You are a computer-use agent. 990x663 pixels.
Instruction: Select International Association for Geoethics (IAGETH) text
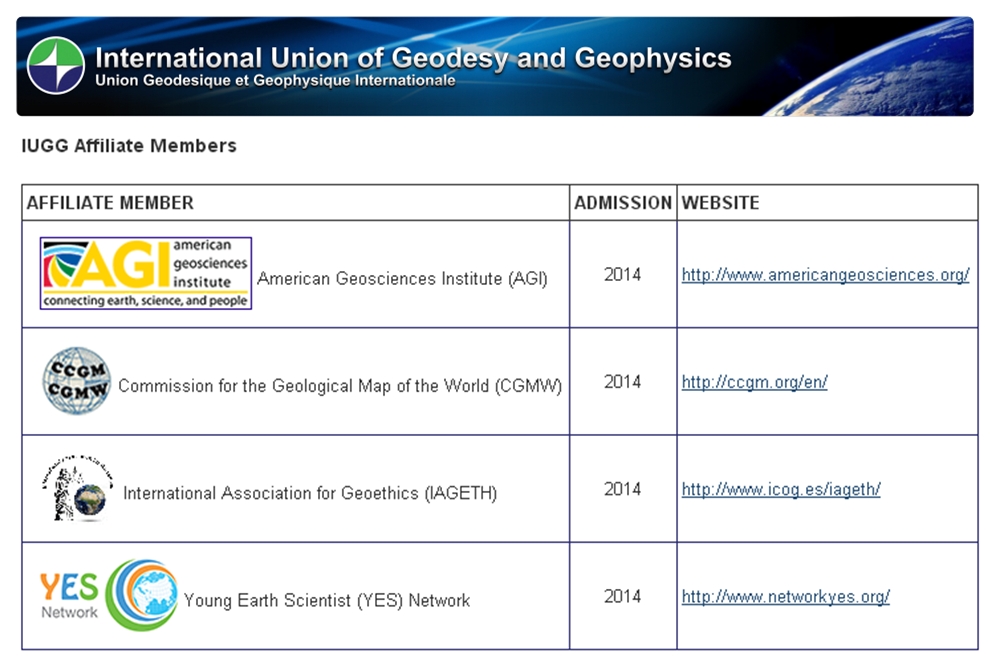[310, 493]
